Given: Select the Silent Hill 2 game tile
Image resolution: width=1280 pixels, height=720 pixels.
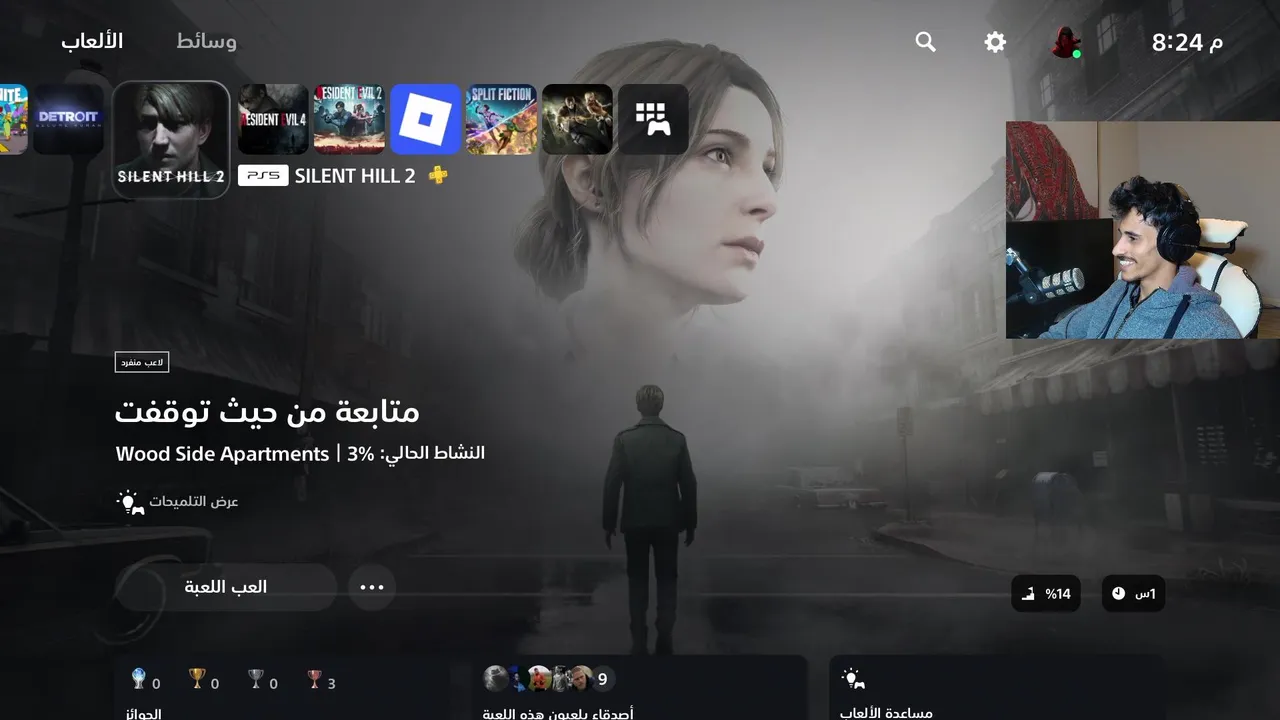Looking at the screenshot, I should tap(171, 140).
